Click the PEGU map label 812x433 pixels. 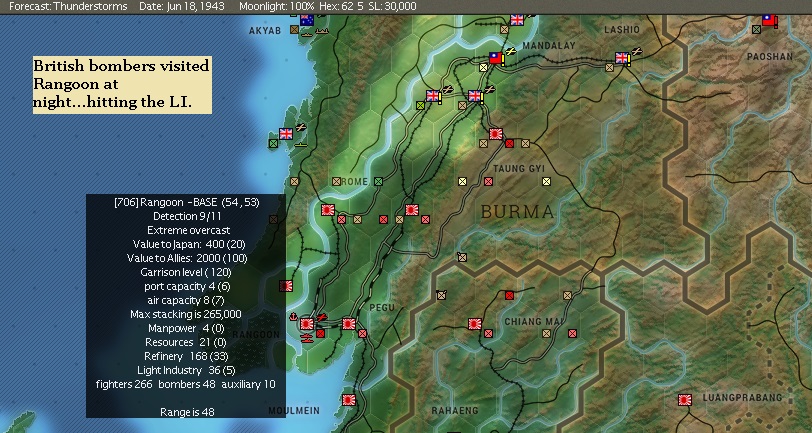pos(382,308)
